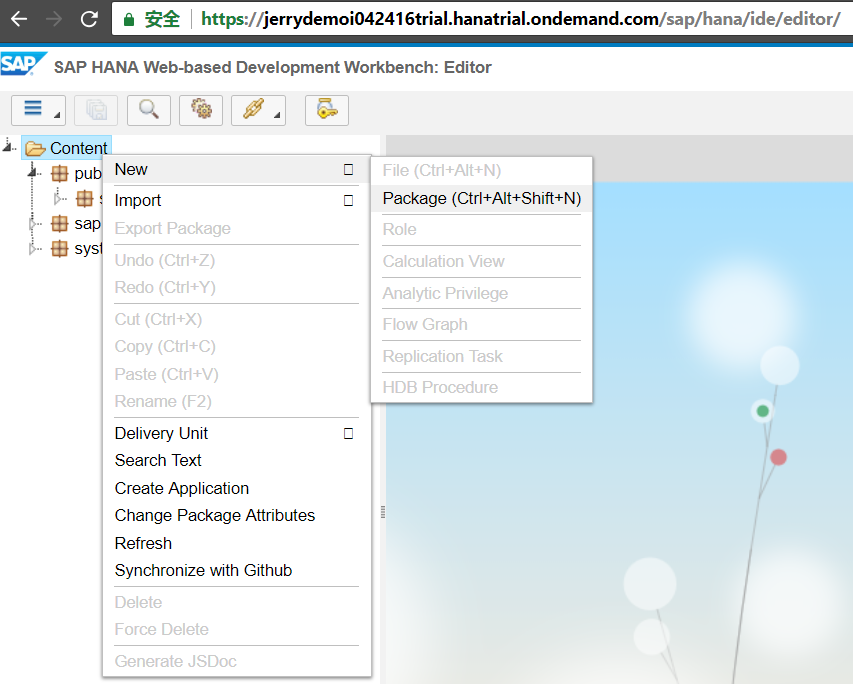Select Package (Ctrl+Alt+Shift+N) in submenu

pyautogui.click(x=481, y=199)
